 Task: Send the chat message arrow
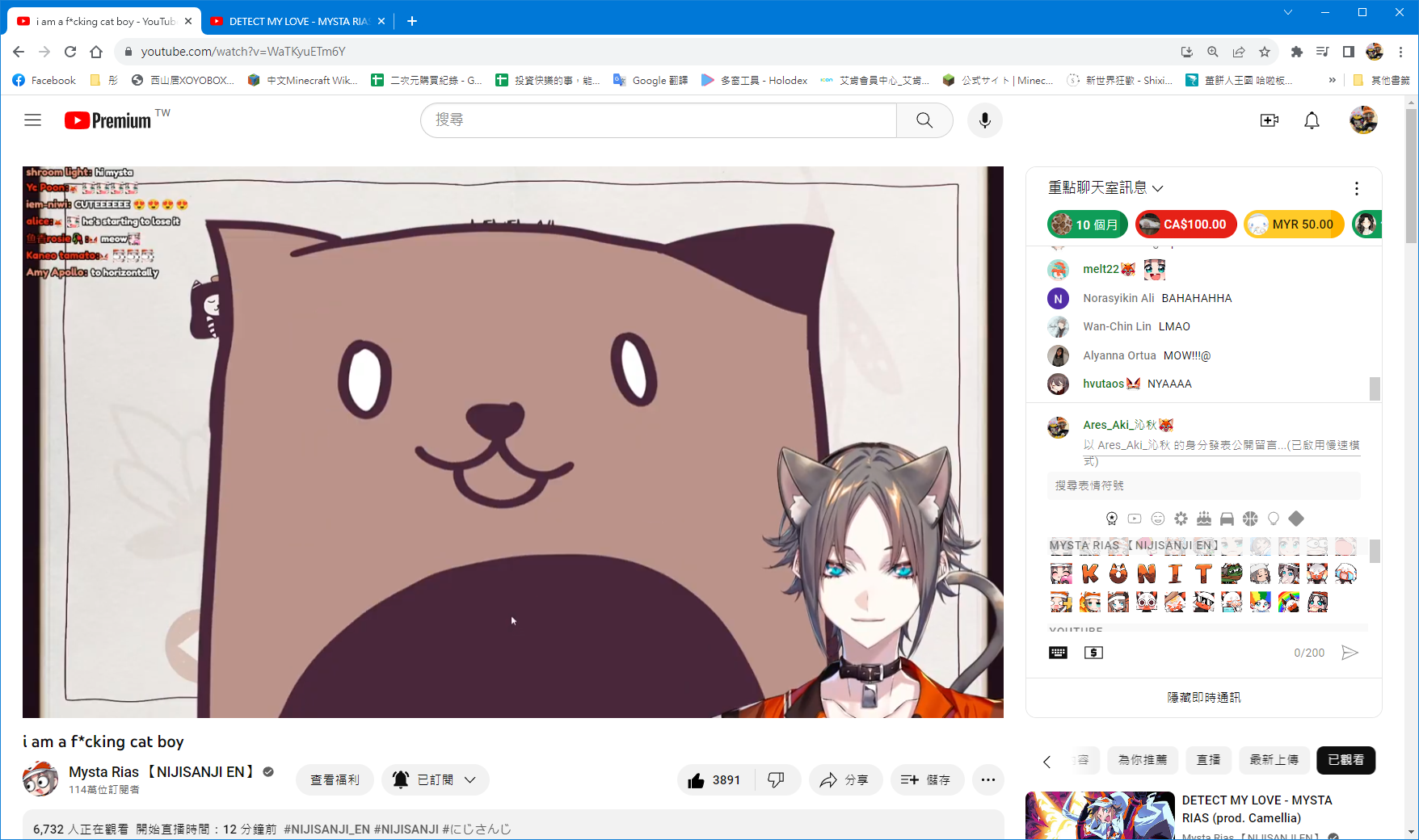click(x=1350, y=653)
